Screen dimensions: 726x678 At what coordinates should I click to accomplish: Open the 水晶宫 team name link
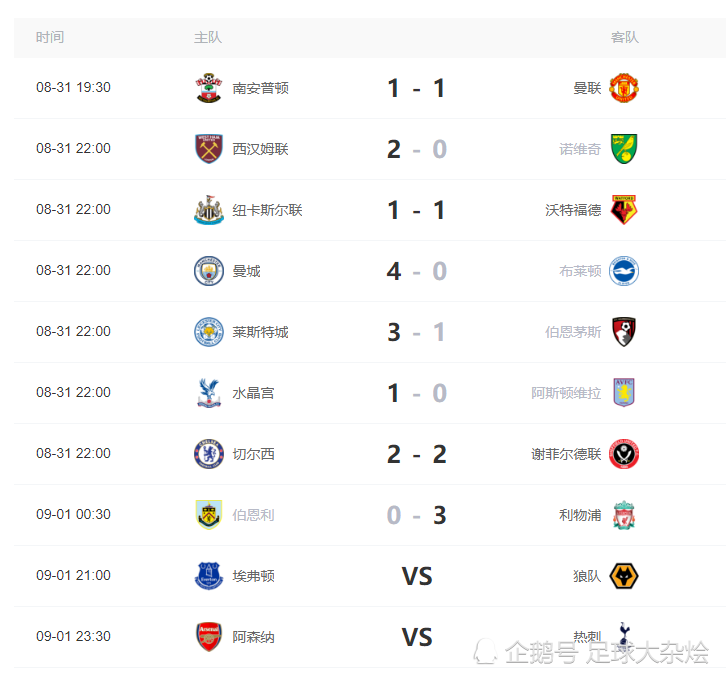(x=253, y=393)
